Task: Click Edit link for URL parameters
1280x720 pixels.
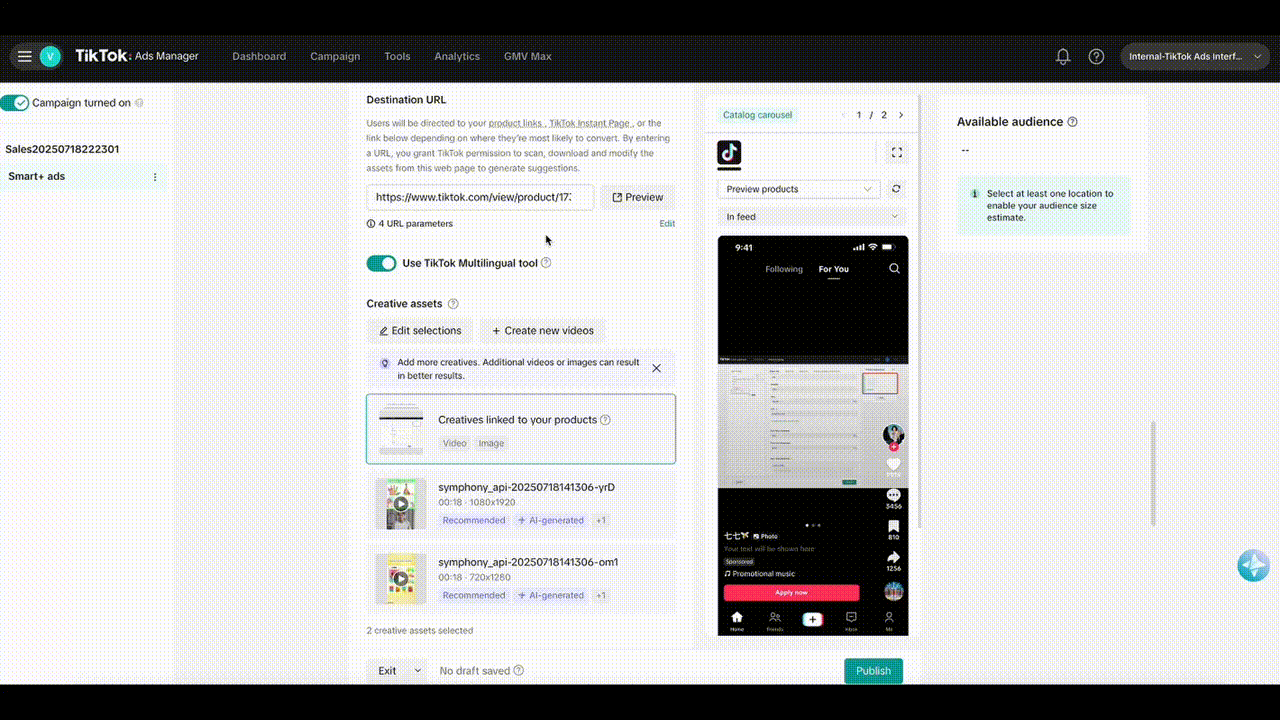Action: tap(667, 224)
